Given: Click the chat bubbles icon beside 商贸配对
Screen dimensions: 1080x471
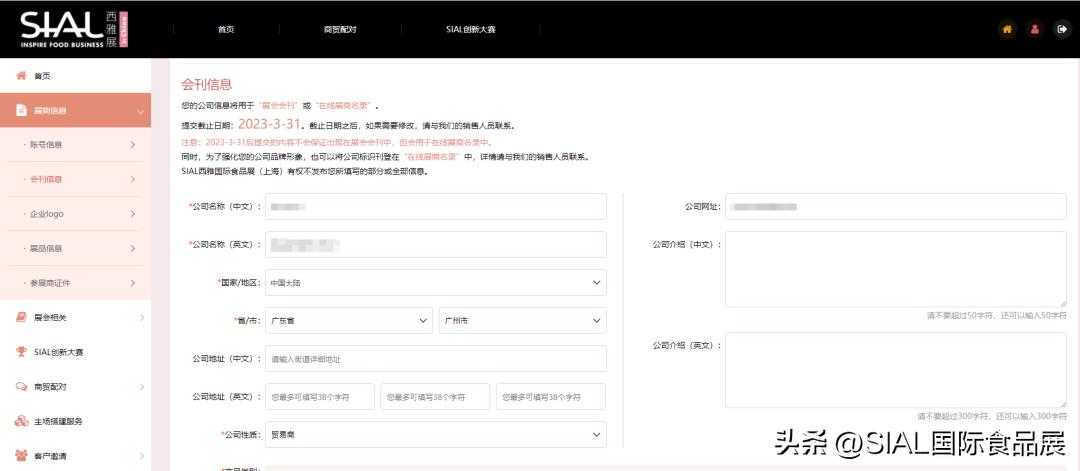Looking at the screenshot, I should point(21,386).
